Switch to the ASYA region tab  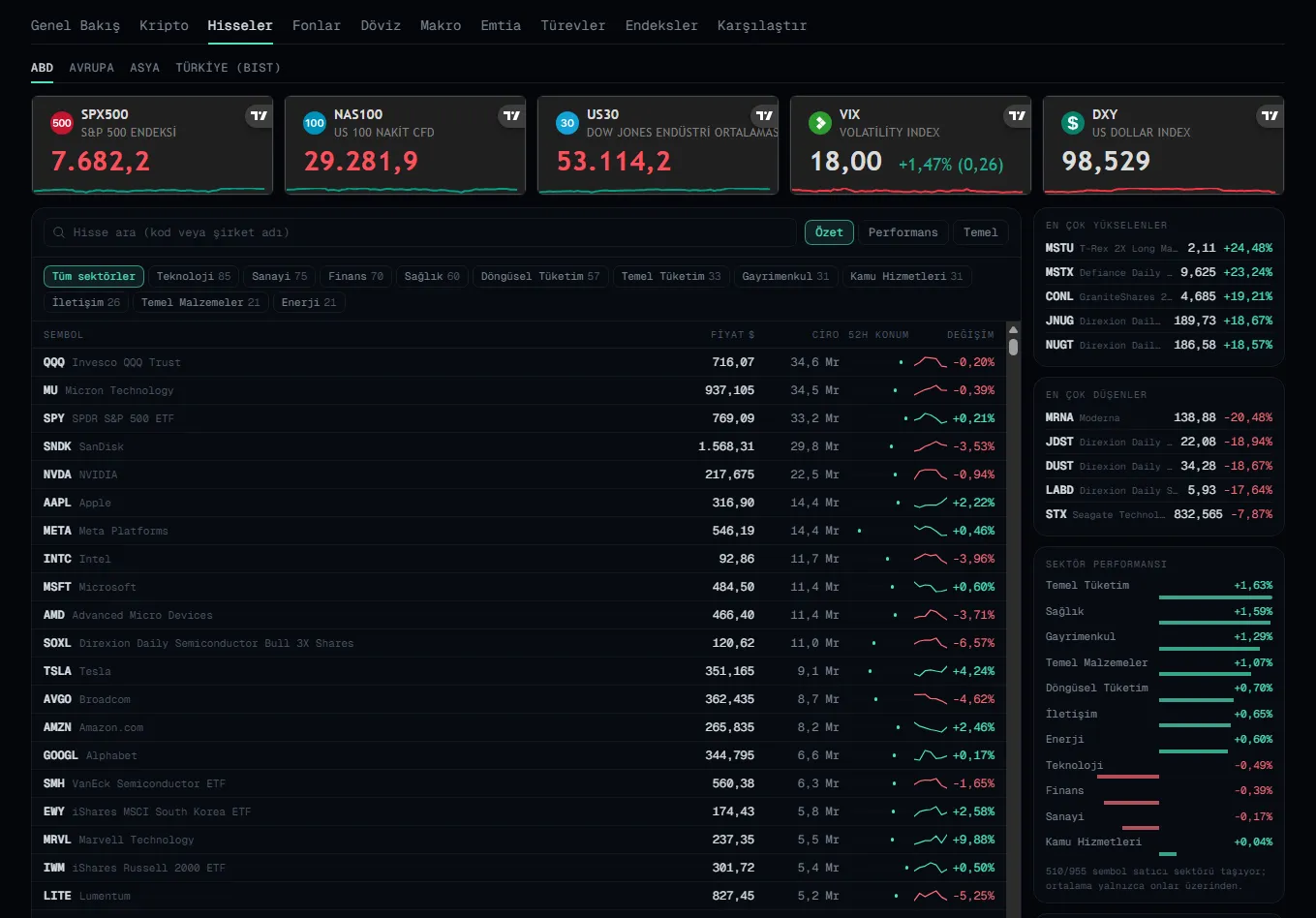pyautogui.click(x=144, y=68)
